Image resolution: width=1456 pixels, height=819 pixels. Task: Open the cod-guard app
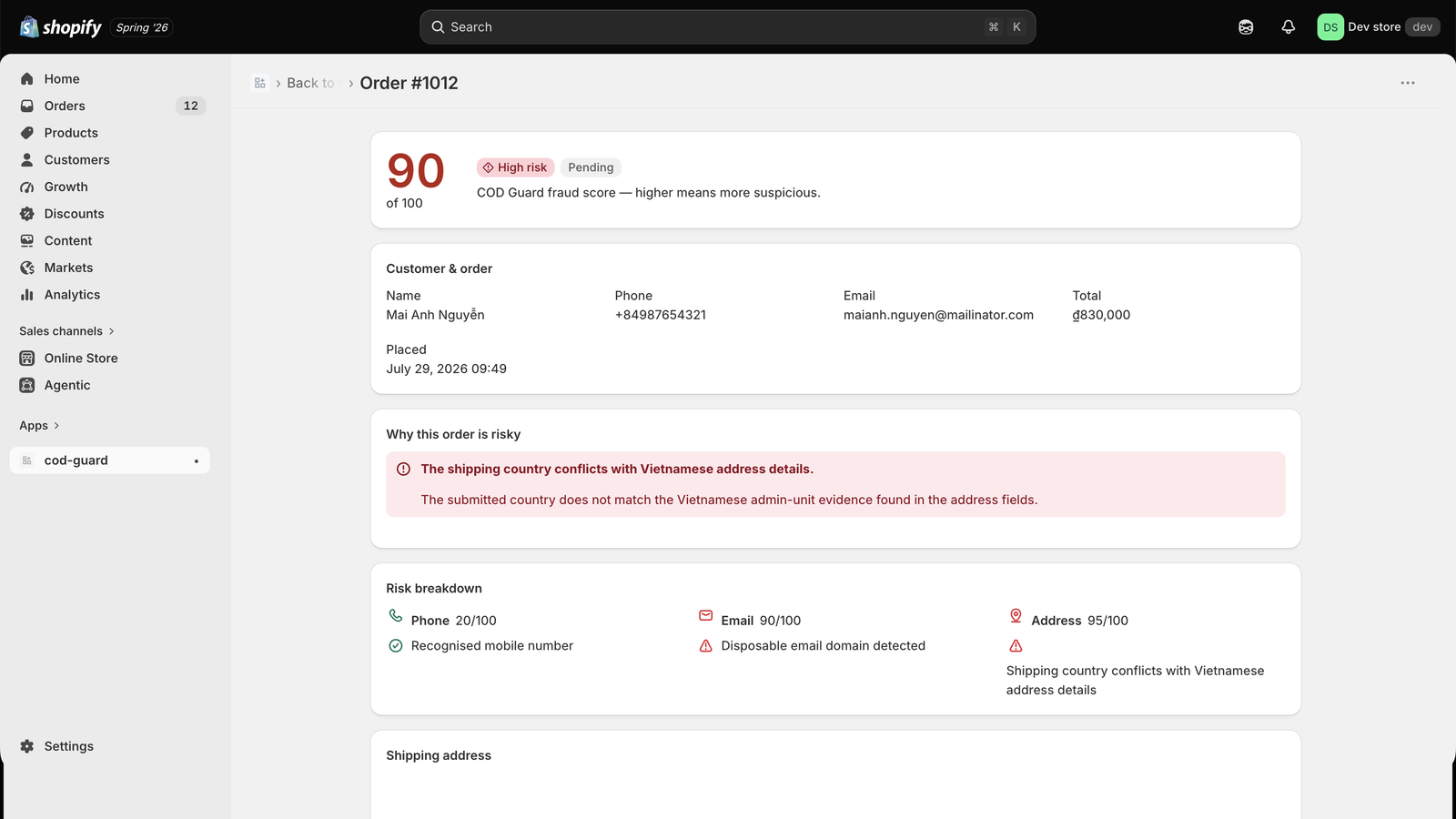tap(110, 460)
